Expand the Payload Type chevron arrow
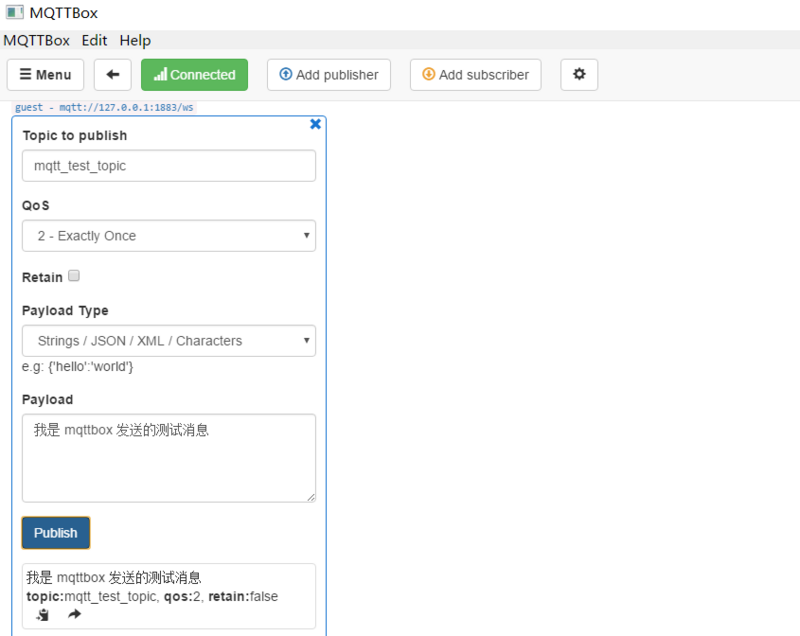 (x=306, y=341)
